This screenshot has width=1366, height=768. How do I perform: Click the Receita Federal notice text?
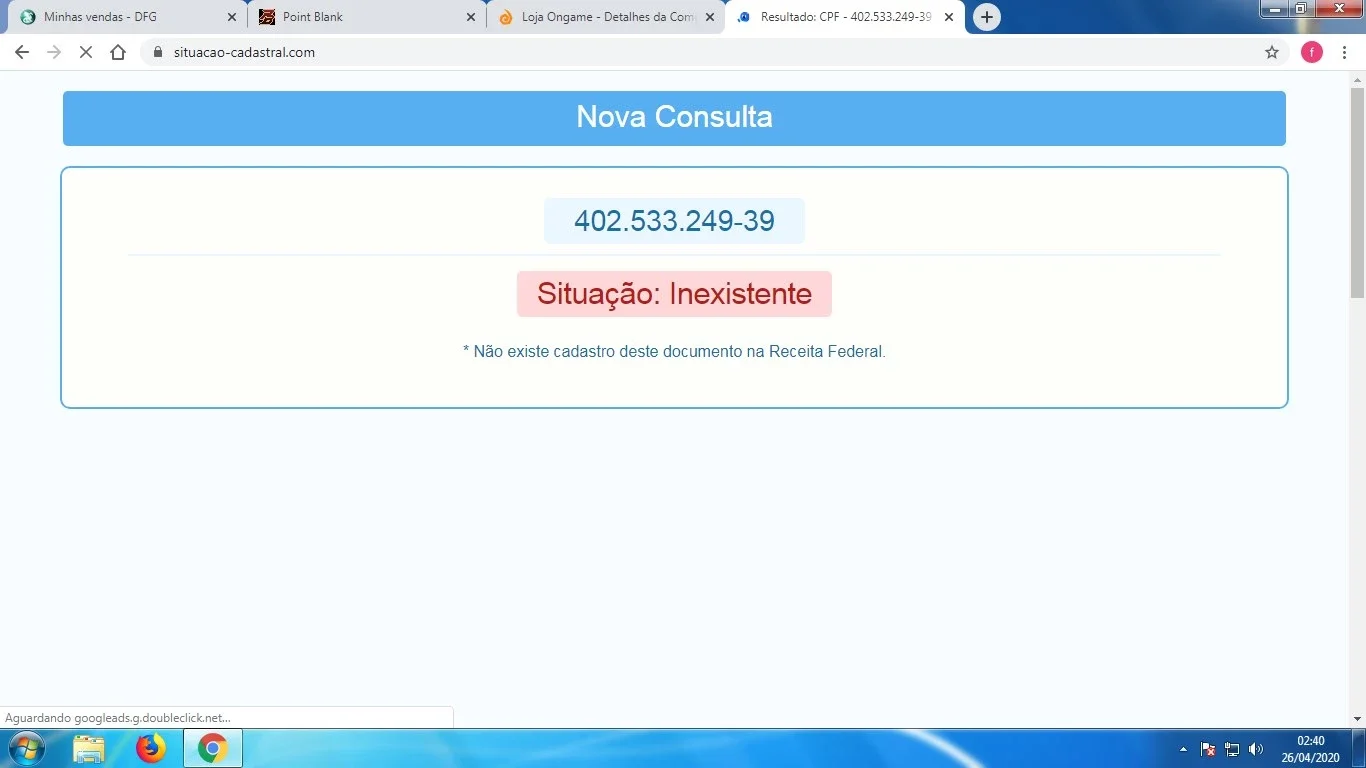coord(674,352)
